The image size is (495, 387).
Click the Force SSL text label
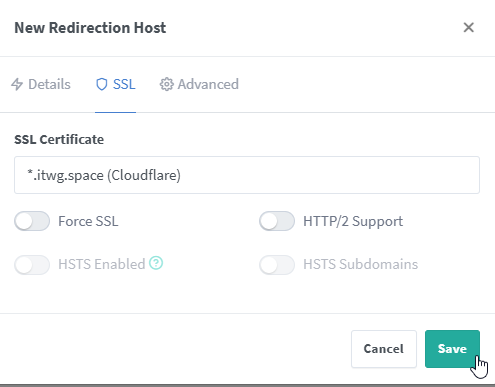click(88, 221)
